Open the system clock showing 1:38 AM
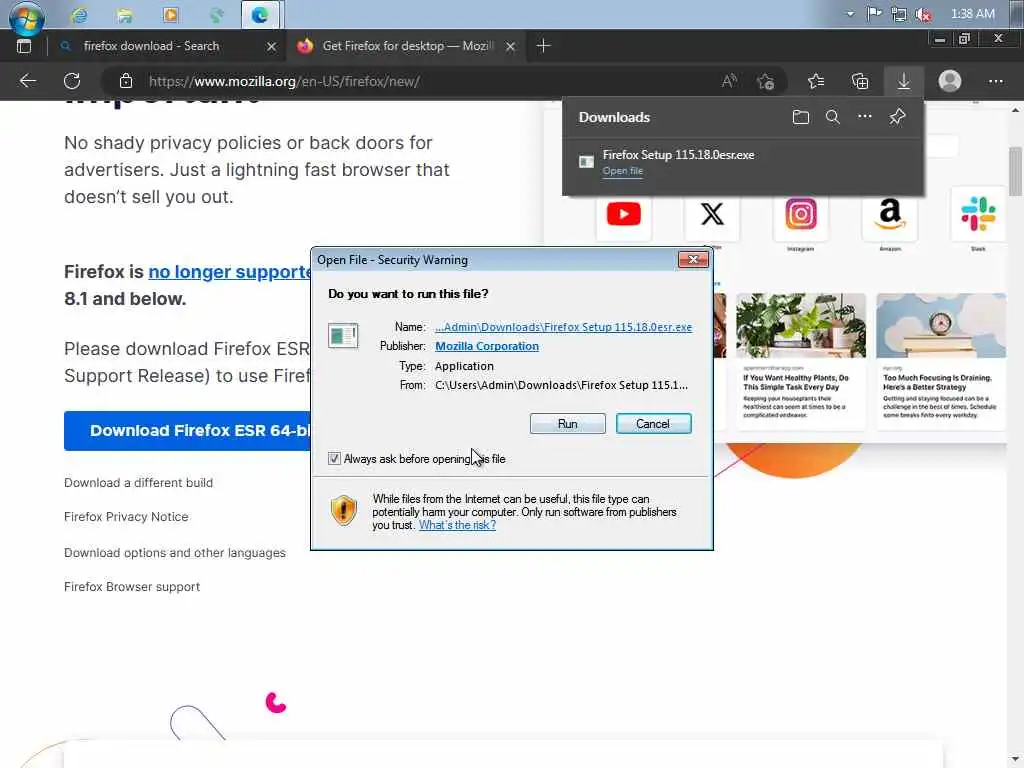 (972, 14)
